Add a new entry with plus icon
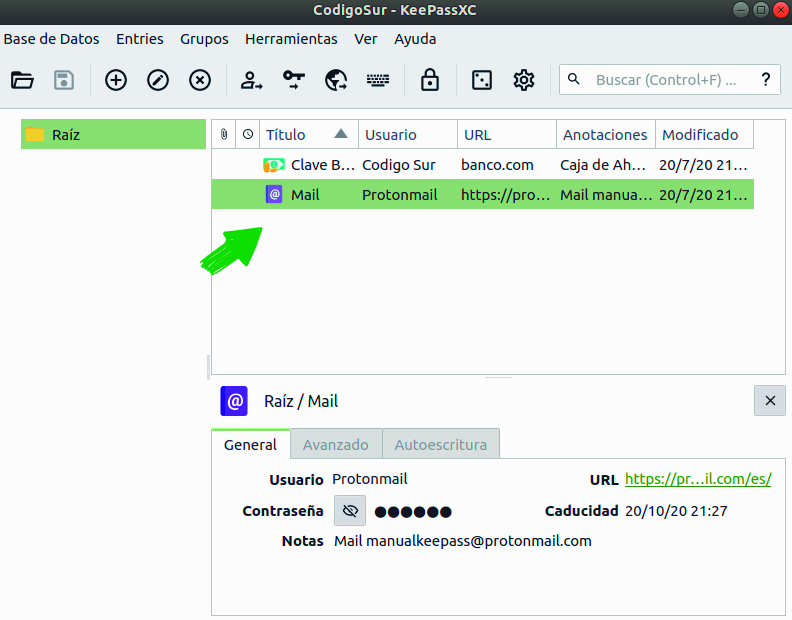The height and width of the screenshot is (620, 792). pos(116,80)
